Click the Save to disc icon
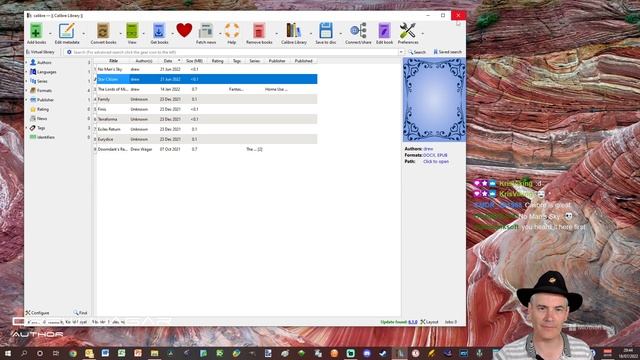Screen dimensions: 640x360 tap(325, 31)
